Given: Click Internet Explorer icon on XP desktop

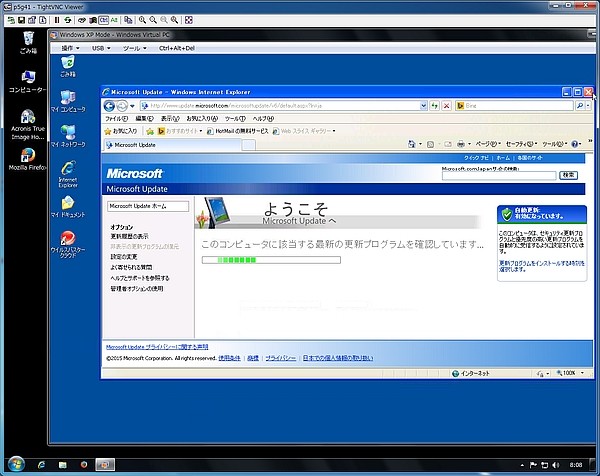Looking at the screenshot, I should [68, 174].
